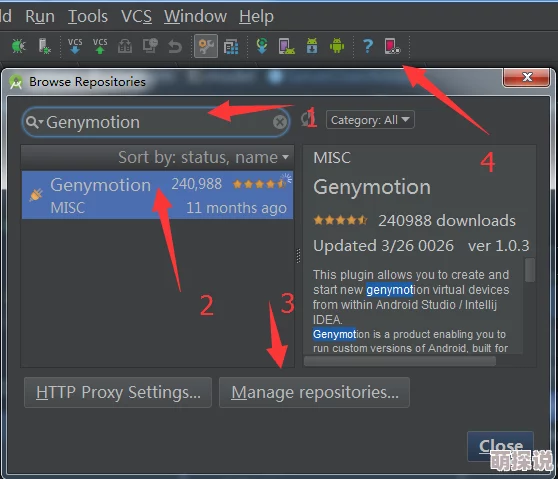Open search history magnifier dropdown
Image resolution: width=558 pixels, height=479 pixels.
coord(34,122)
